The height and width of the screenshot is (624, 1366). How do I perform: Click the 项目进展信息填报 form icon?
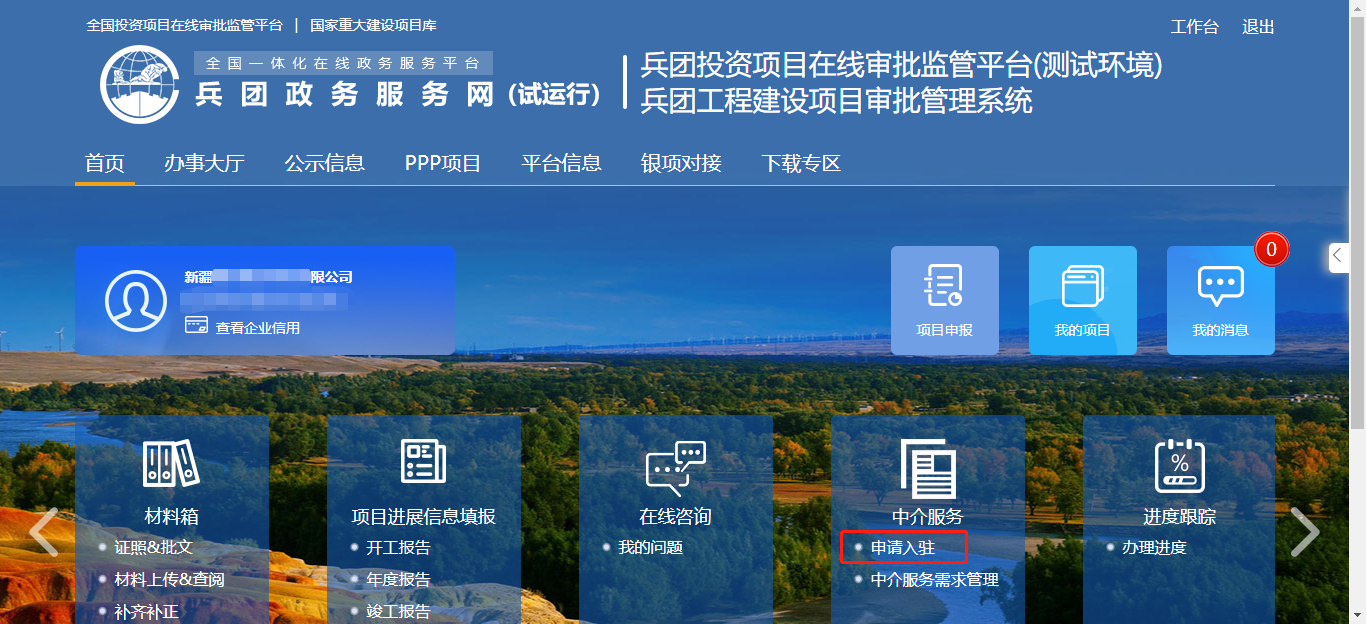click(x=423, y=462)
